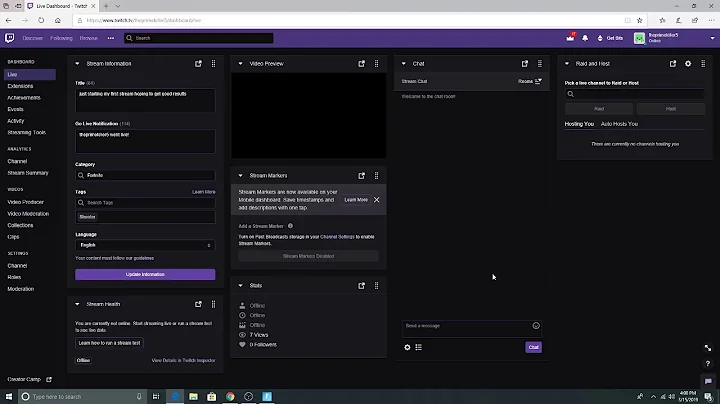Collapse the Stream Information panel
The width and height of the screenshot is (720, 404).
coord(77,63)
